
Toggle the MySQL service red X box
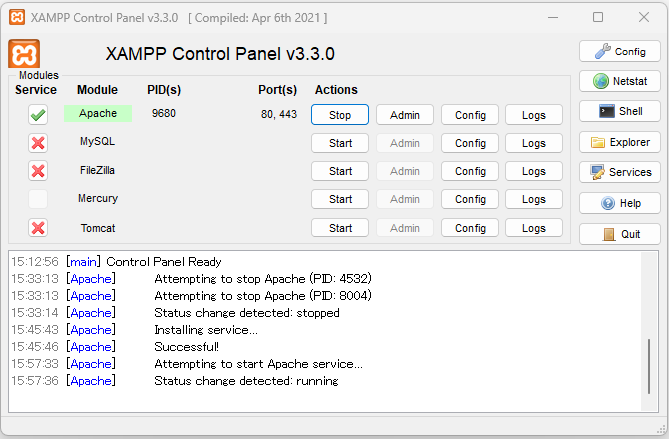pos(38,142)
